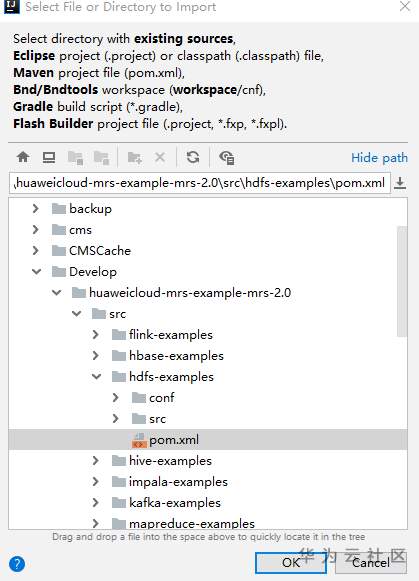The height and width of the screenshot is (581, 419).
Task: Create a New Folder via toolbar icon
Action: pos(134,157)
